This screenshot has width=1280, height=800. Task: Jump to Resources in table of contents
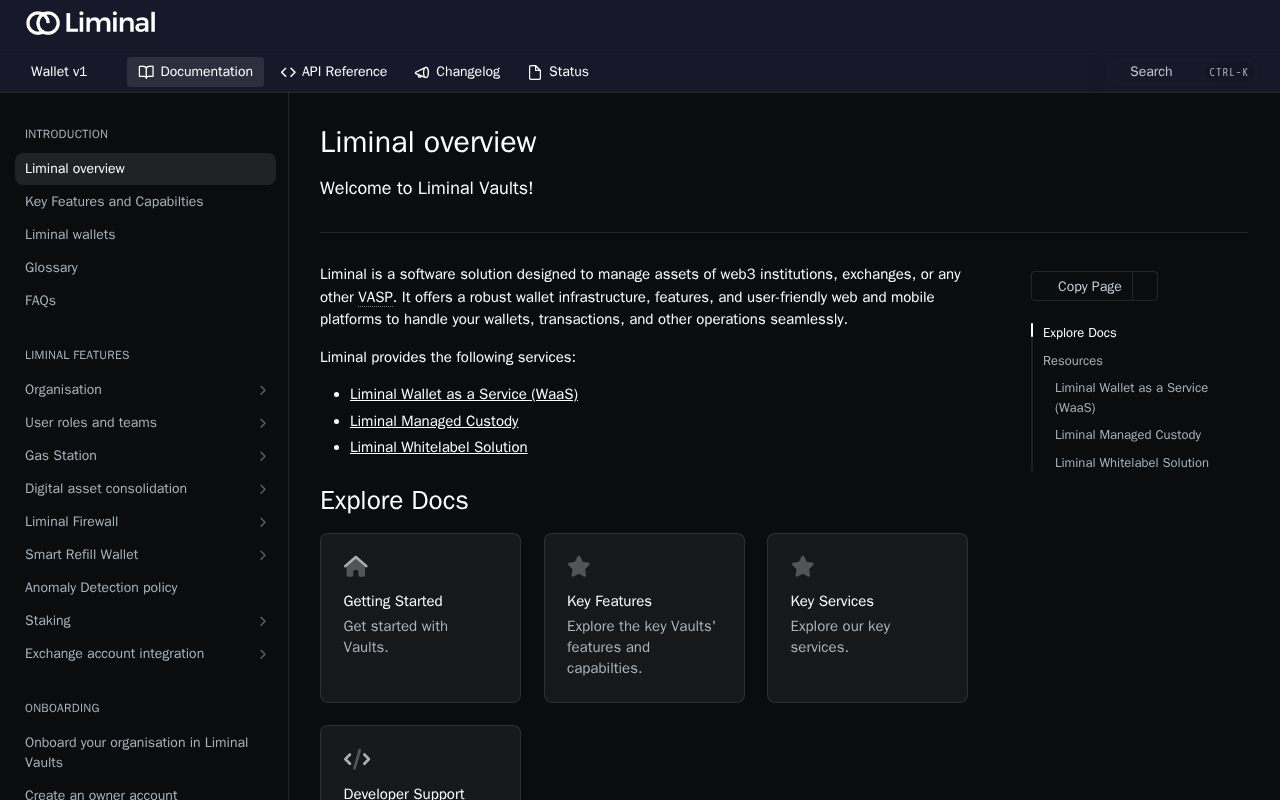pos(1073,361)
